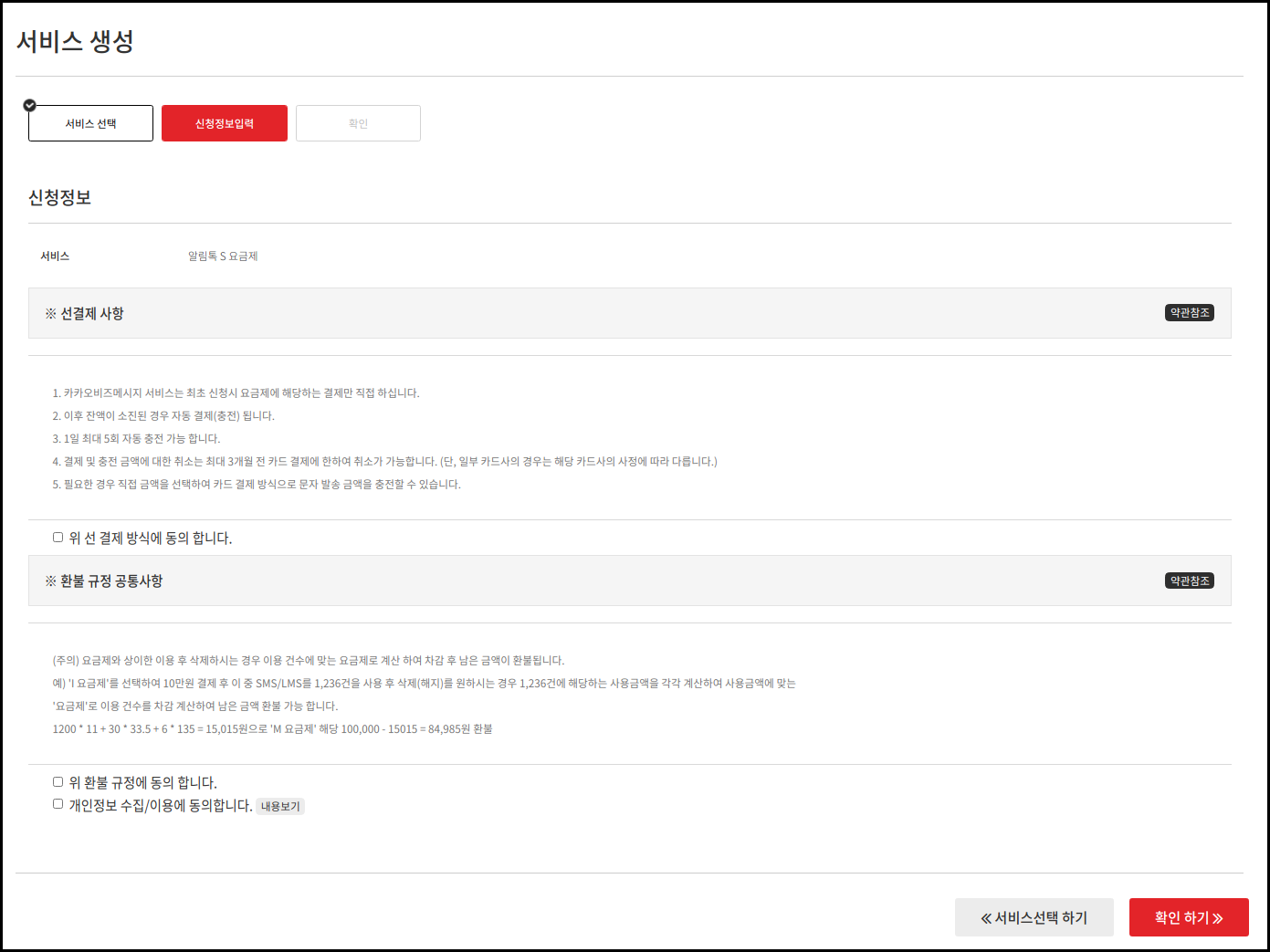This screenshot has width=1270, height=952.
Task: Tick the 위 환불 규정에 동의 checkbox
Action: coord(58,782)
